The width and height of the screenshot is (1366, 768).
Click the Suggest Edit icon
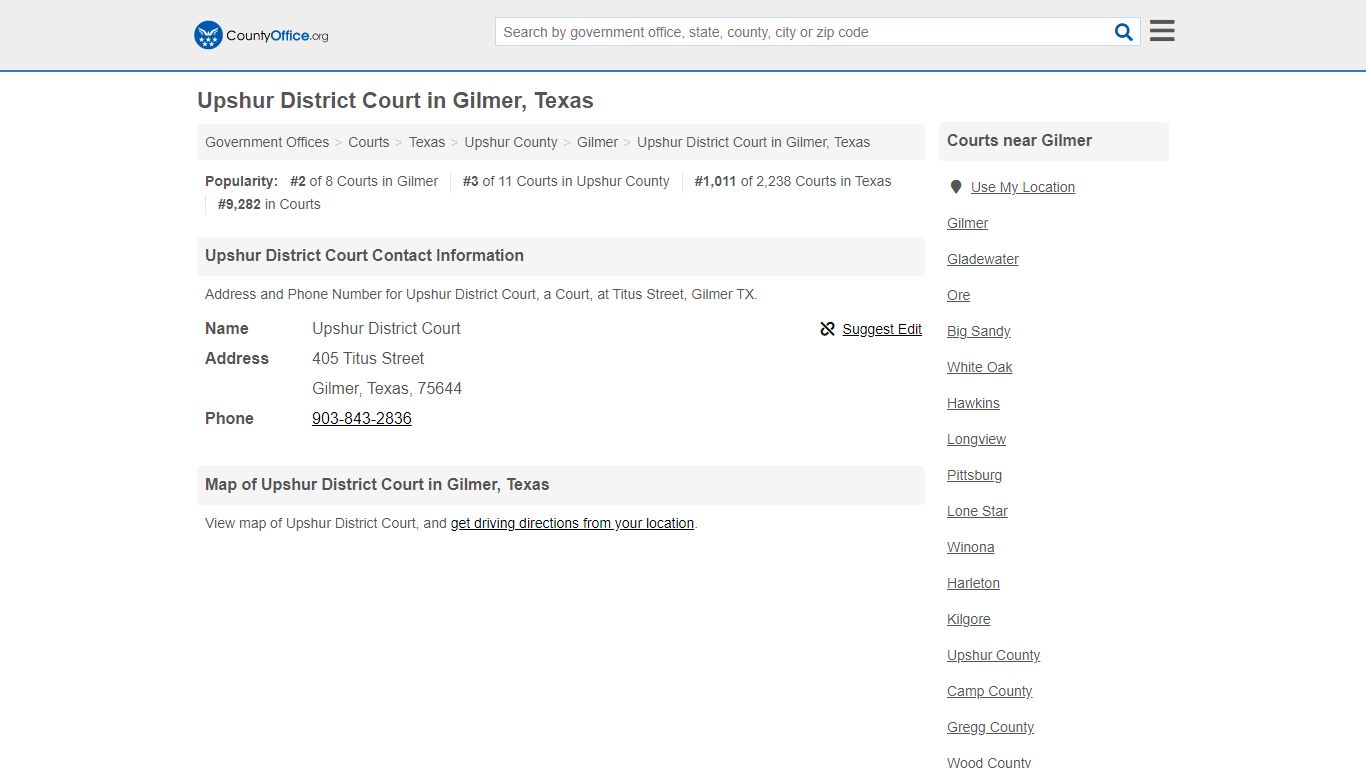pos(827,329)
